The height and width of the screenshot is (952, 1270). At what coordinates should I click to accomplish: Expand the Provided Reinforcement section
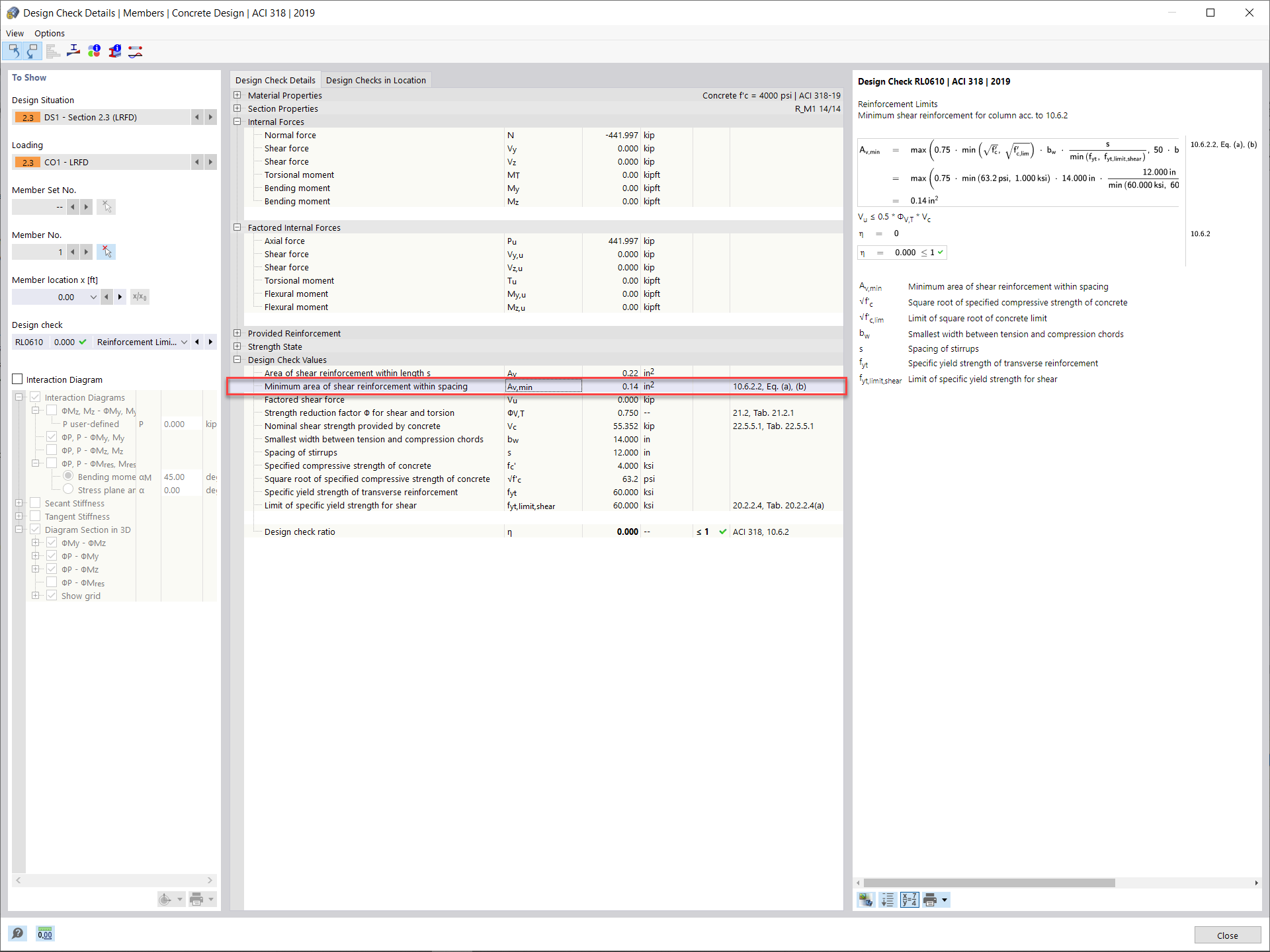237,333
